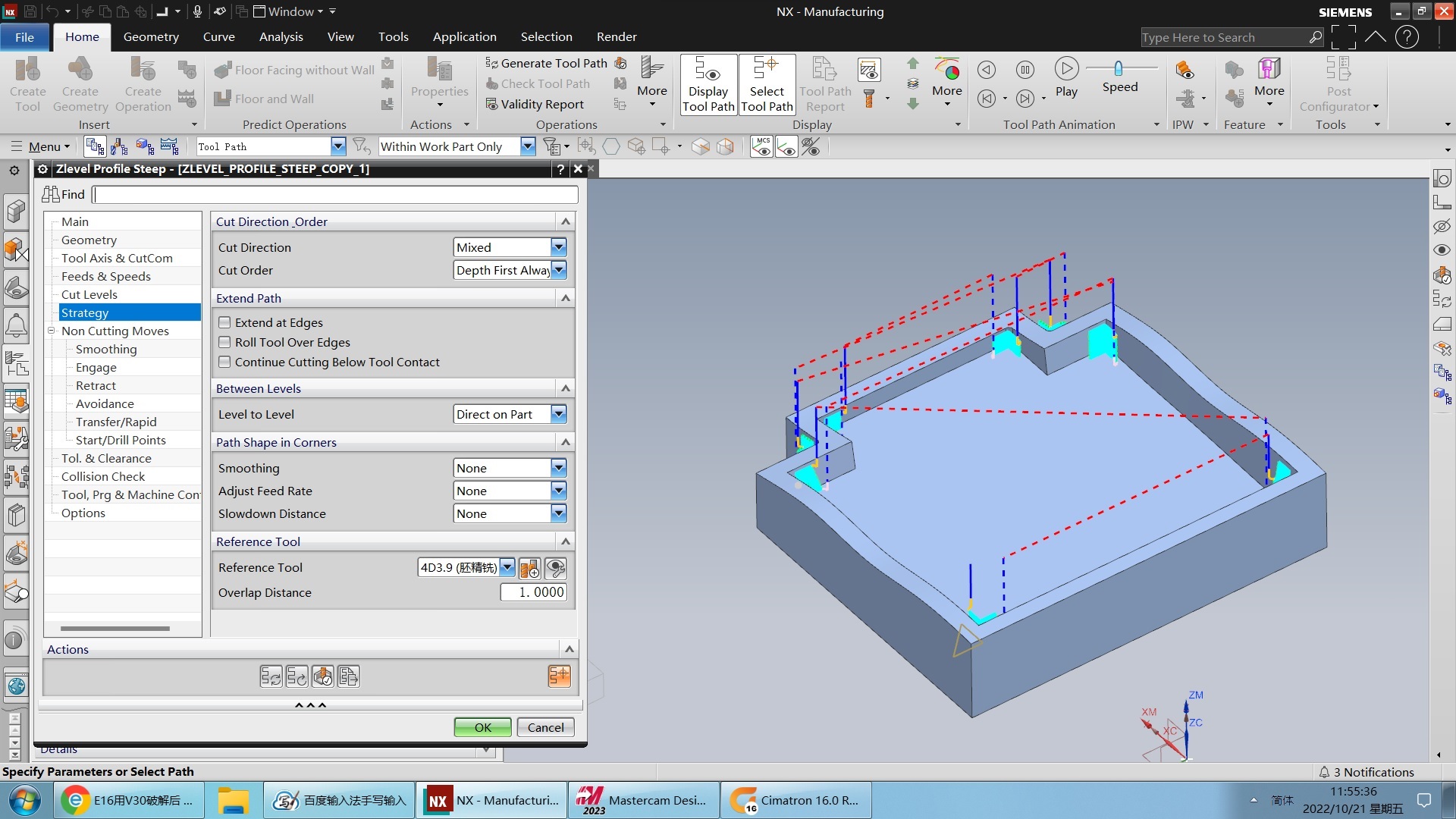This screenshot has height=819, width=1456.
Task: Open Reference Tool dropdown
Action: (x=507, y=567)
